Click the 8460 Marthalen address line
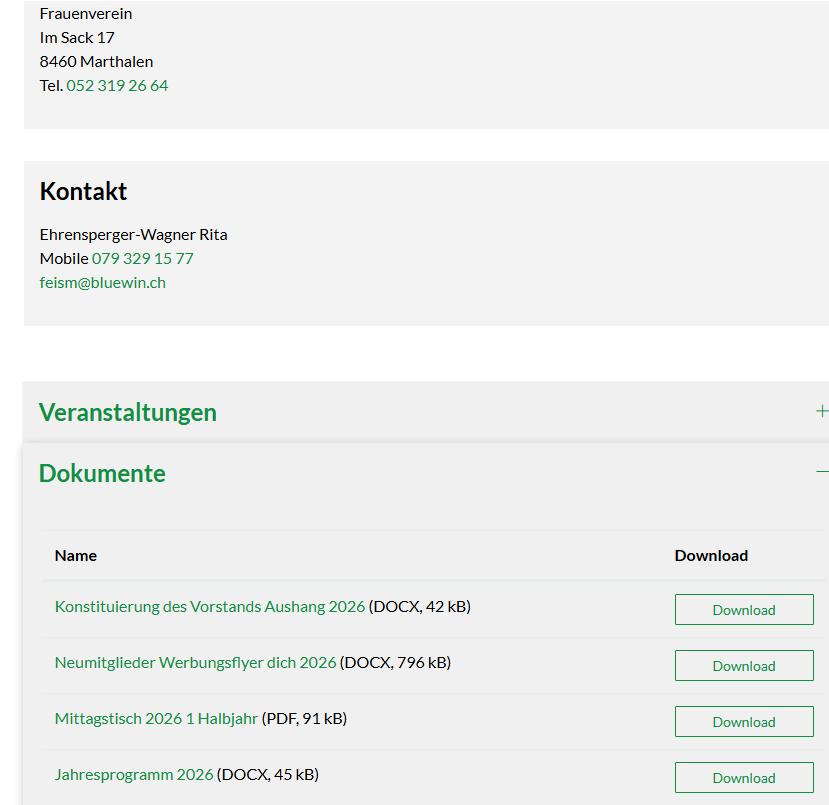 [x=96, y=62]
